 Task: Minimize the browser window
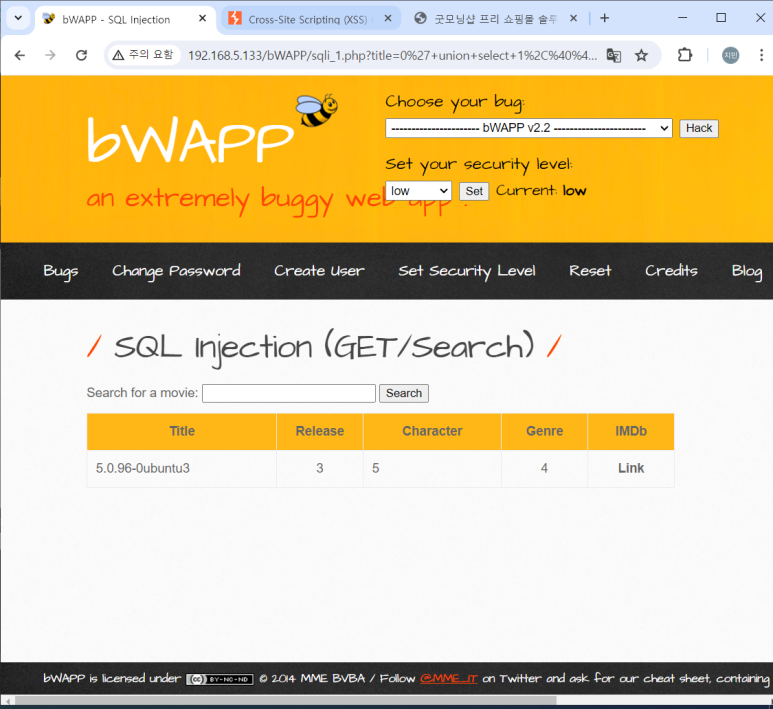tap(682, 18)
